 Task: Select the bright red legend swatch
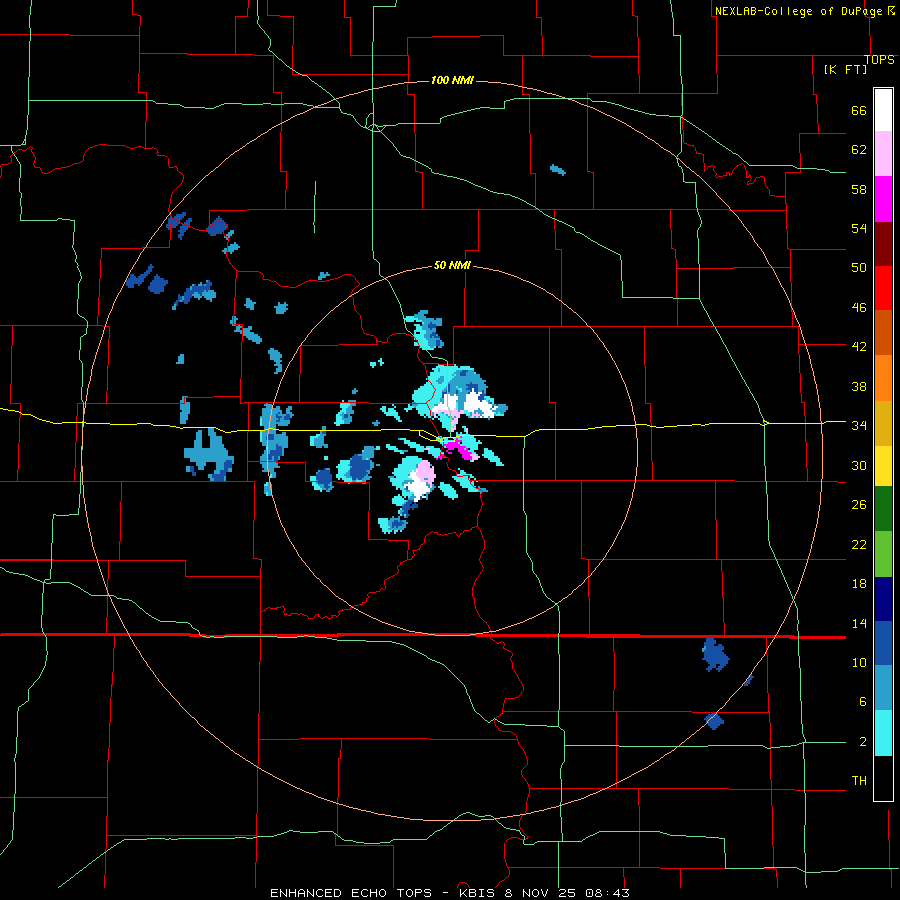tap(883, 288)
